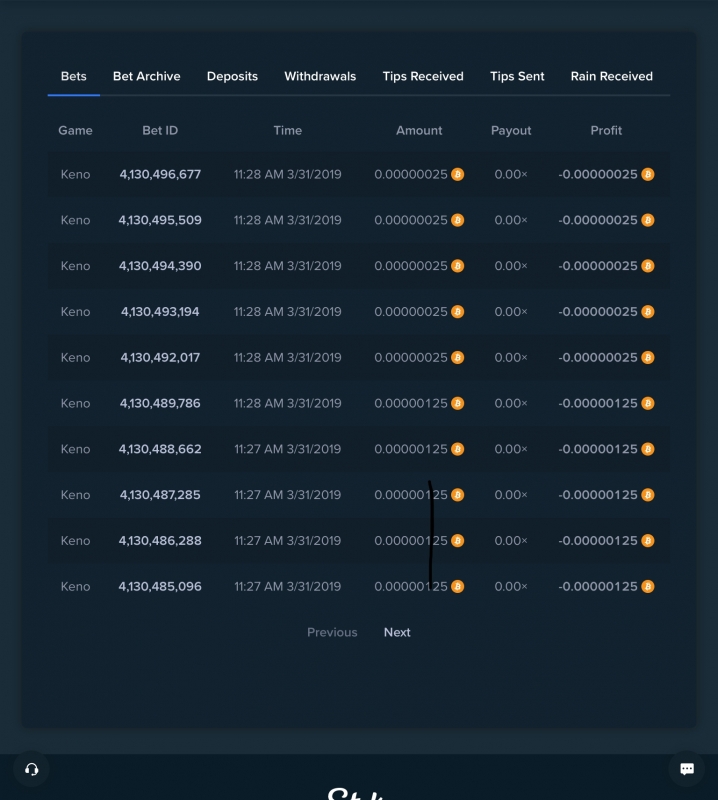718x800 pixels.
Task: Click bitcoin icon in profit of bet 4,130,488,662
Action: 648,449
